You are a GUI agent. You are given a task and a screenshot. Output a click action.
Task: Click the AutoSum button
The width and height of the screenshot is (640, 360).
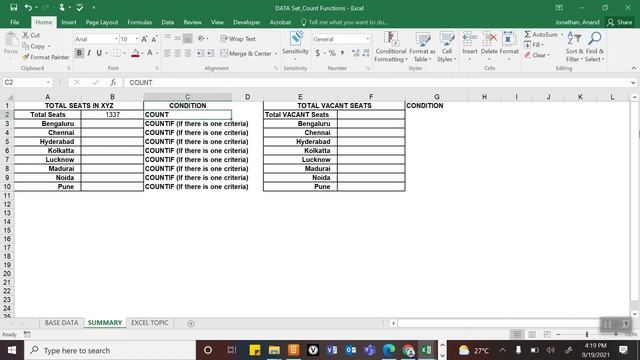tap(540, 35)
